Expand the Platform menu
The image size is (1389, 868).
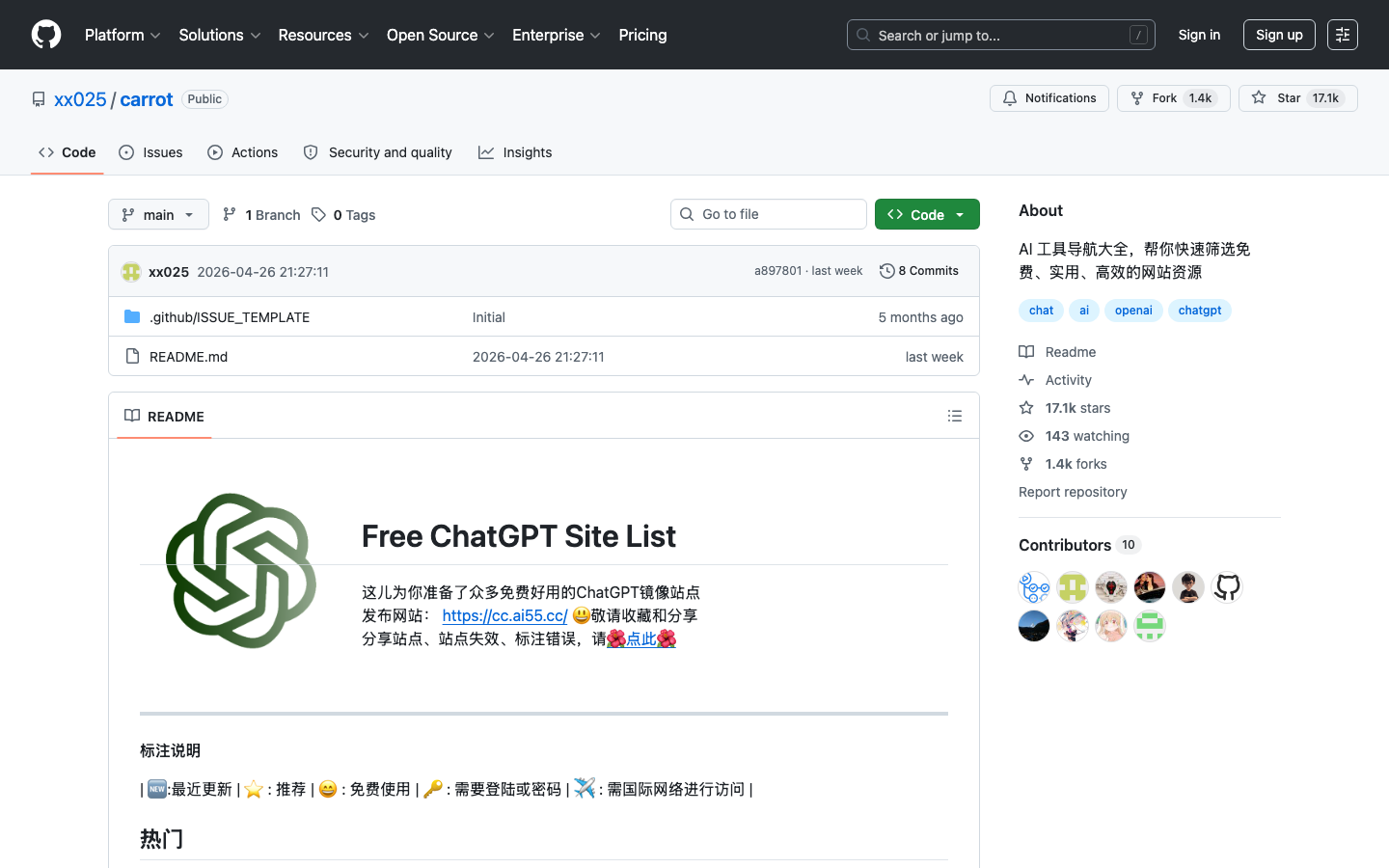click(x=123, y=35)
